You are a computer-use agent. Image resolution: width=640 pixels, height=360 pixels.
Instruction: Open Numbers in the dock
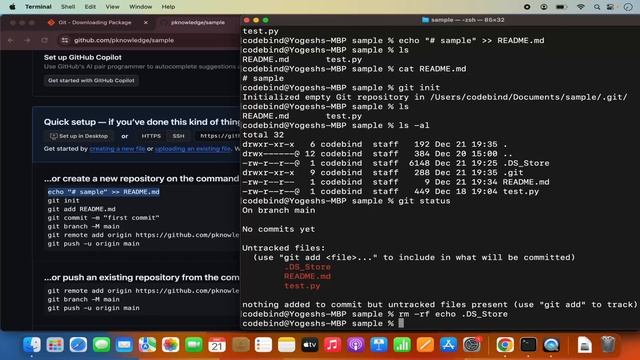(402, 345)
